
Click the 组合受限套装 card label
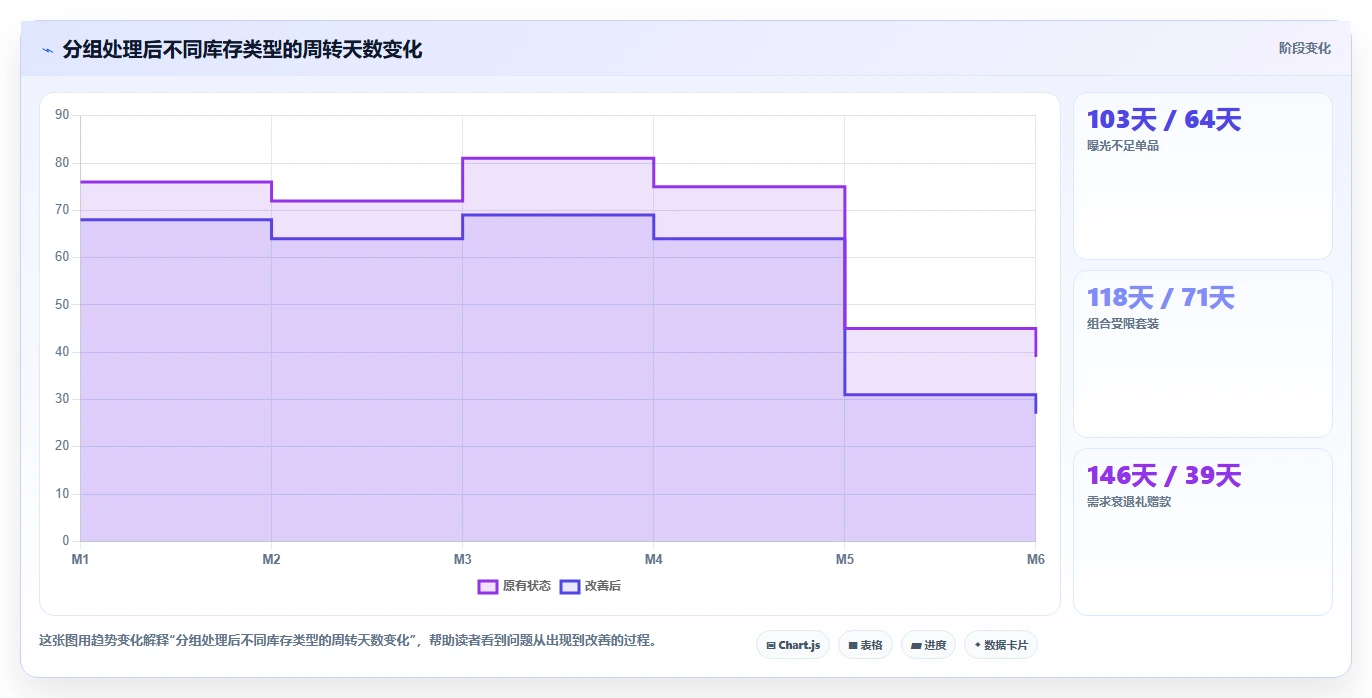coord(1123,324)
